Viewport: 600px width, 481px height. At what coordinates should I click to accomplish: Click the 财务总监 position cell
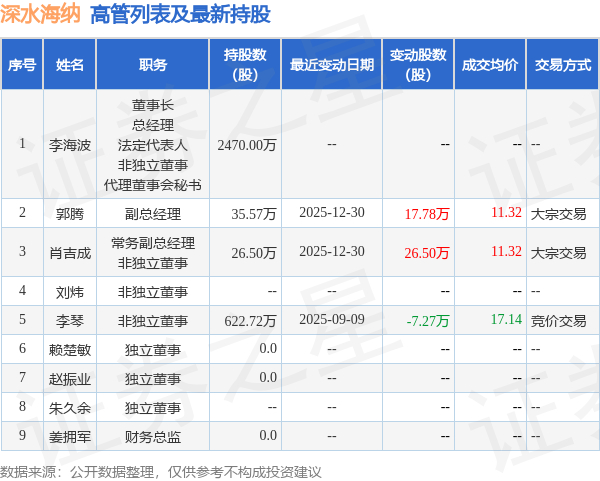(153, 437)
